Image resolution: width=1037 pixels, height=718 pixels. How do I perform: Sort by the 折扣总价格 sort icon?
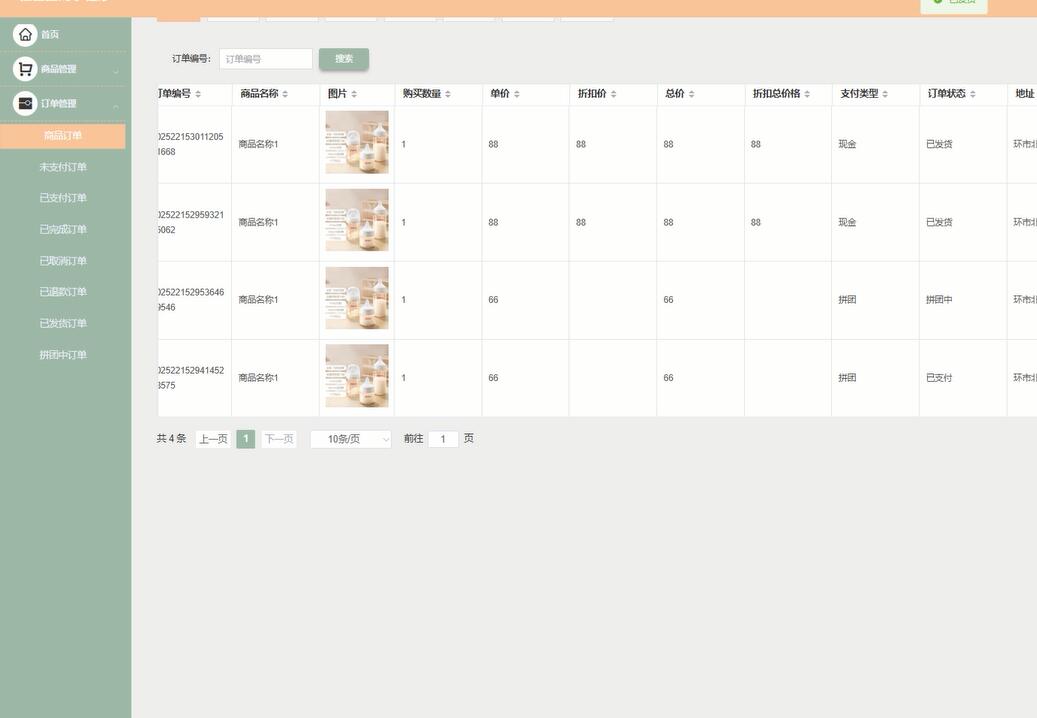tap(807, 95)
